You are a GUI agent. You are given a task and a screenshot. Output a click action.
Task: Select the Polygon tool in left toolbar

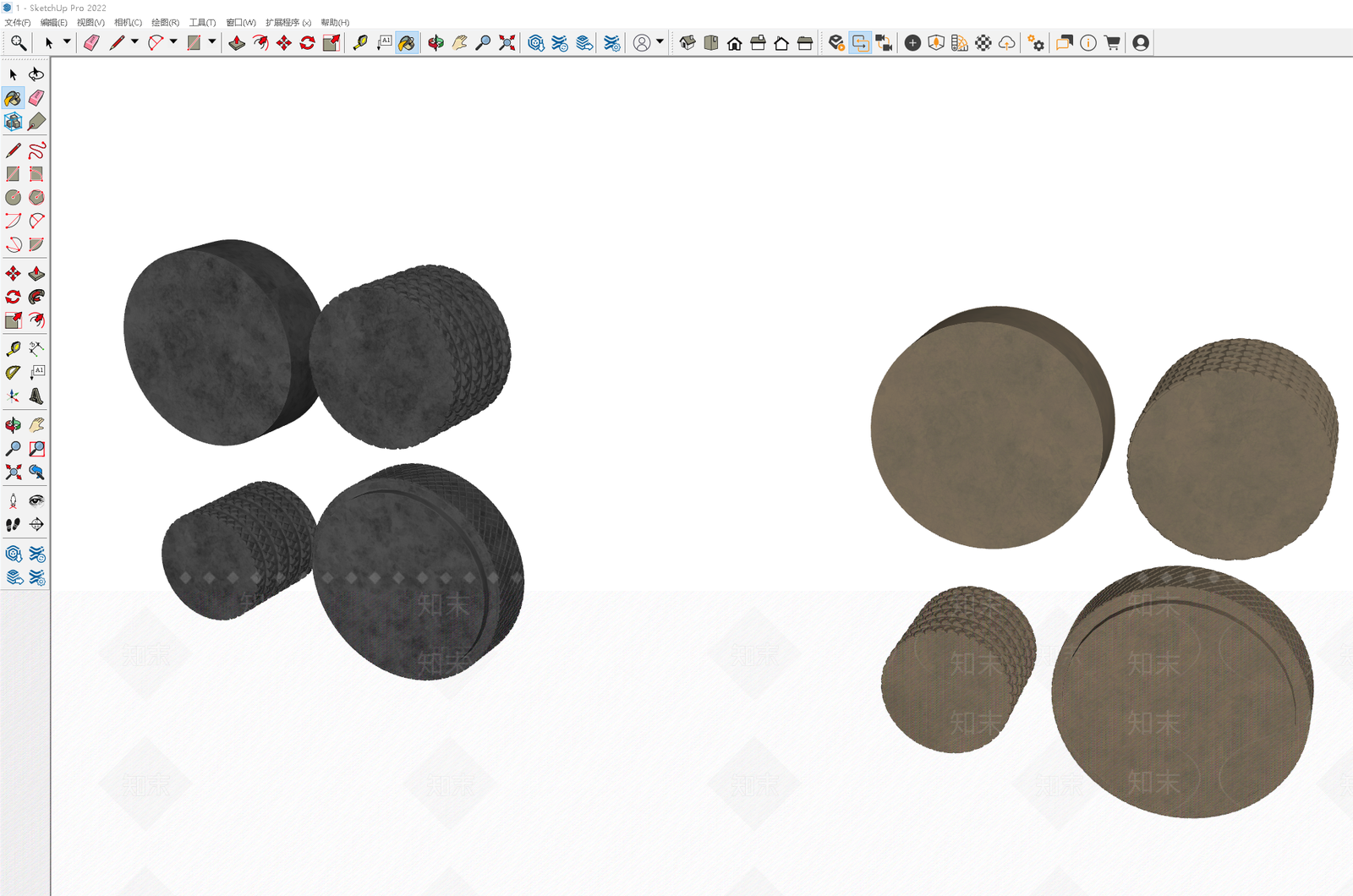[36, 197]
